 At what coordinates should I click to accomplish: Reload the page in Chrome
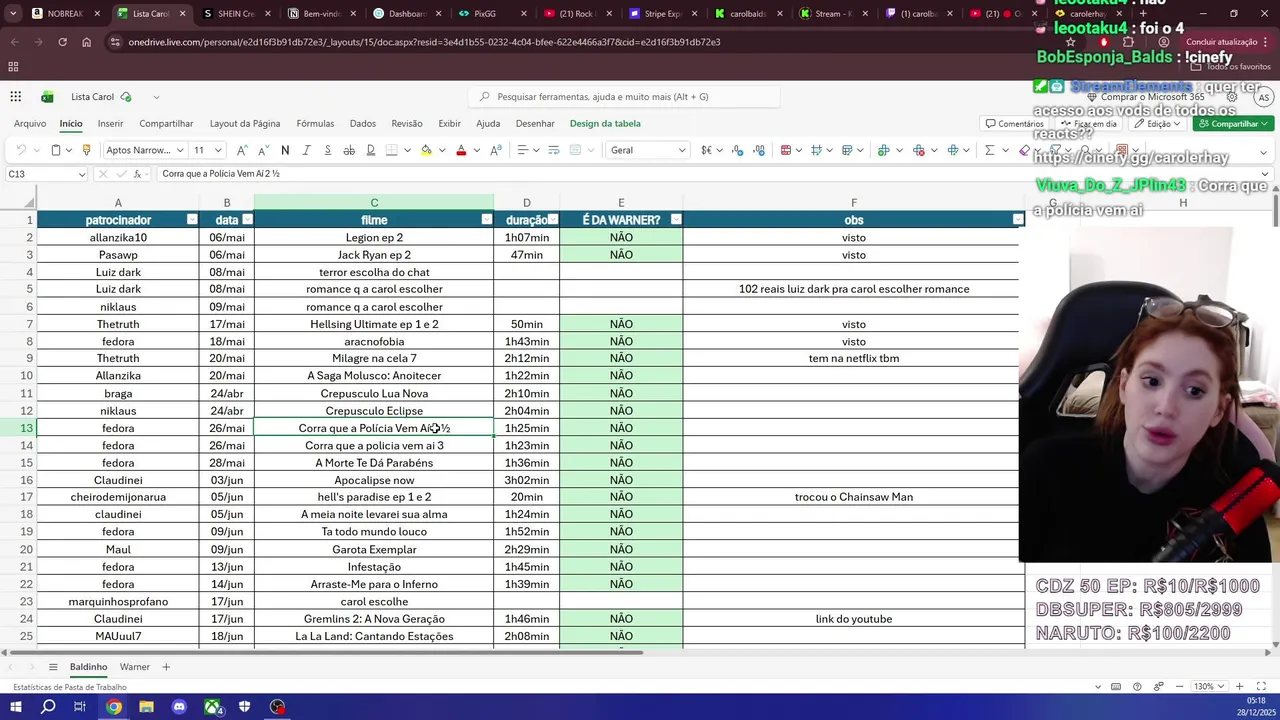(62, 42)
